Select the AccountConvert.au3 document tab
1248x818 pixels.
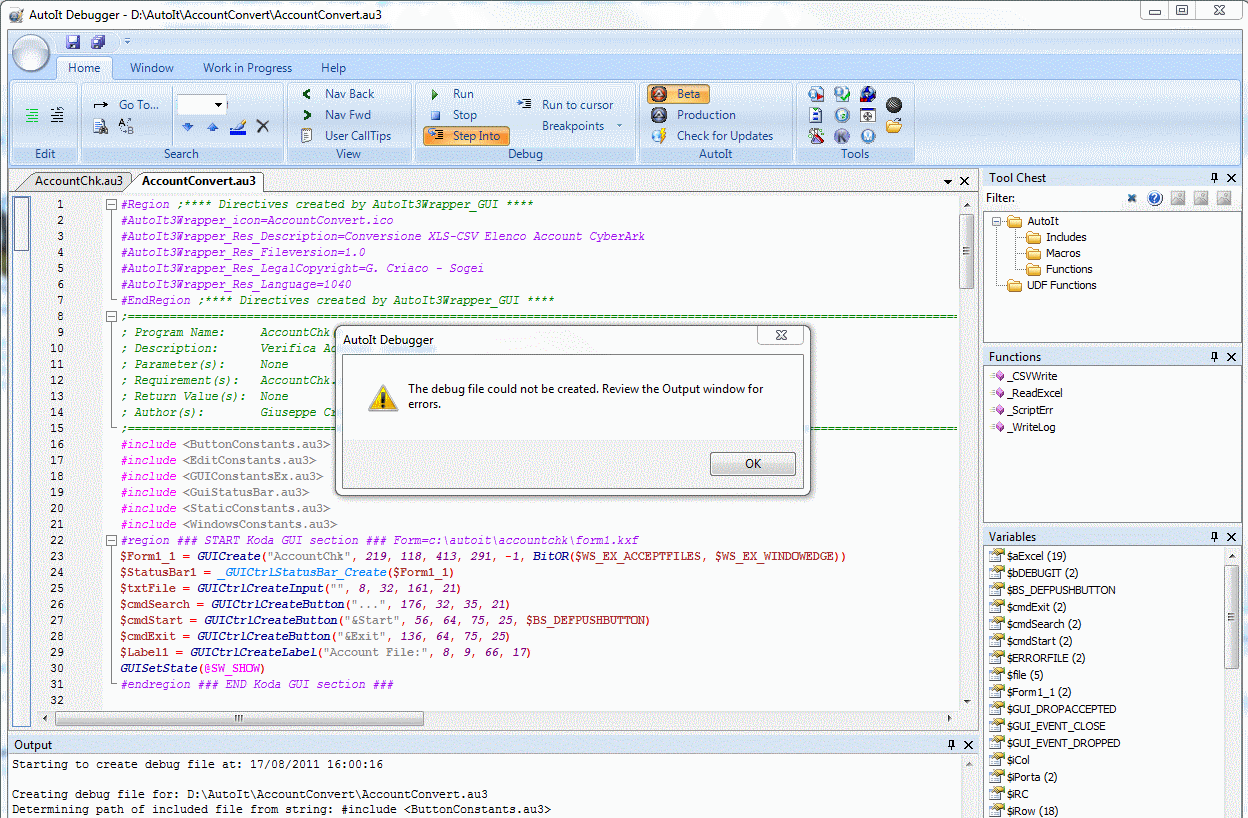click(x=198, y=181)
